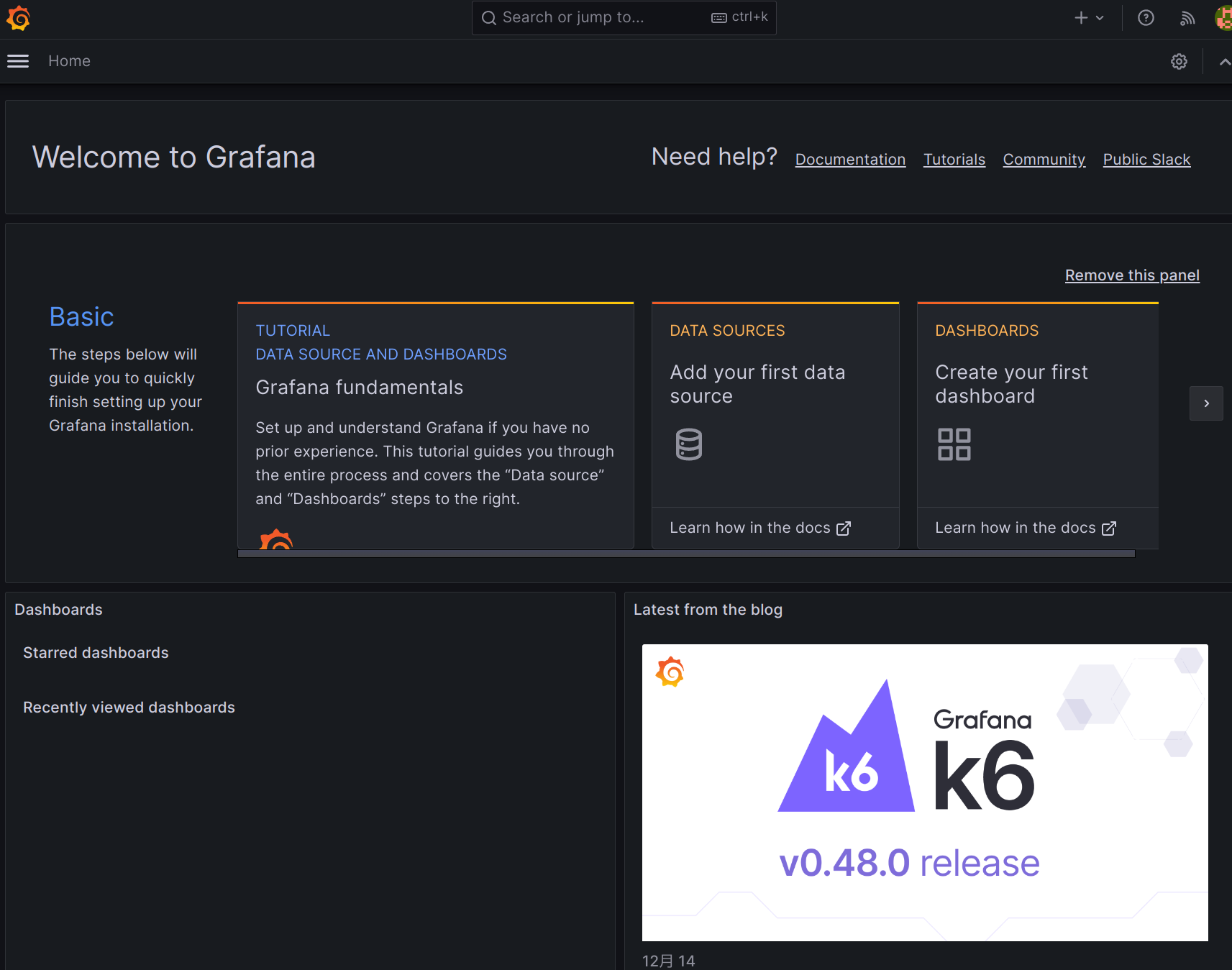
Task: Toggle the navigation hamburger menu
Action: pos(17,61)
